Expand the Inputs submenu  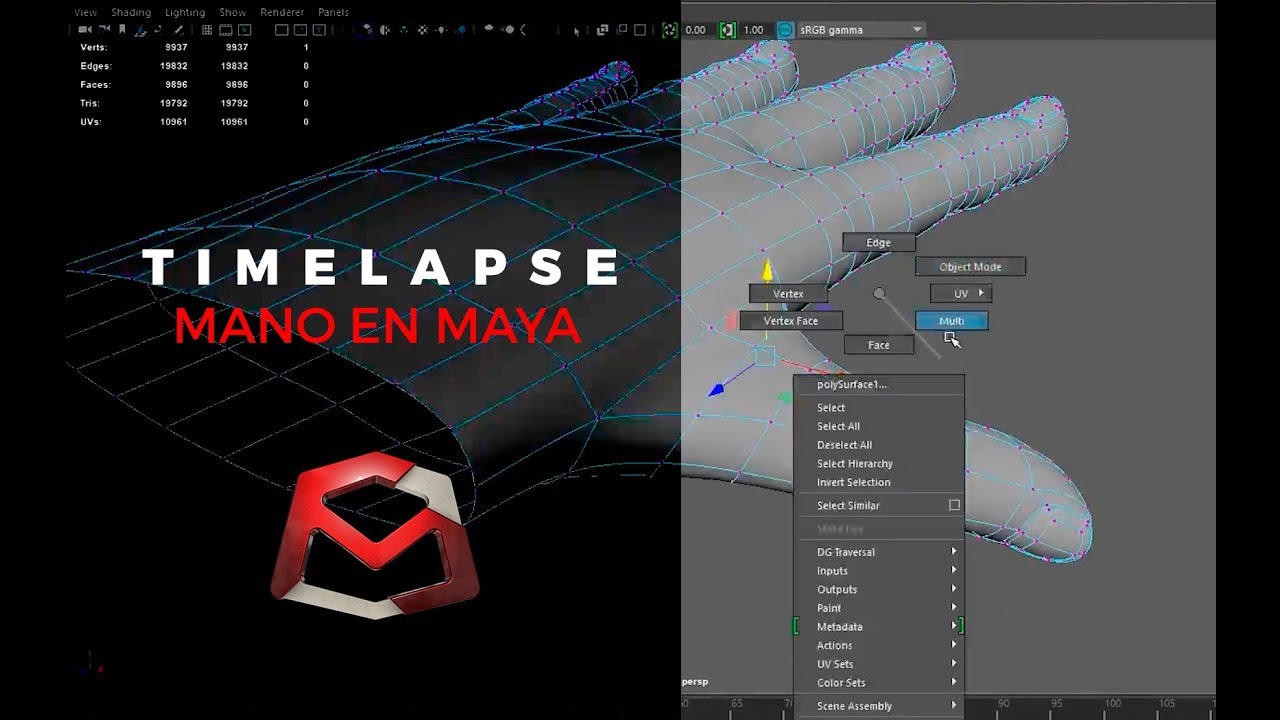coord(878,571)
